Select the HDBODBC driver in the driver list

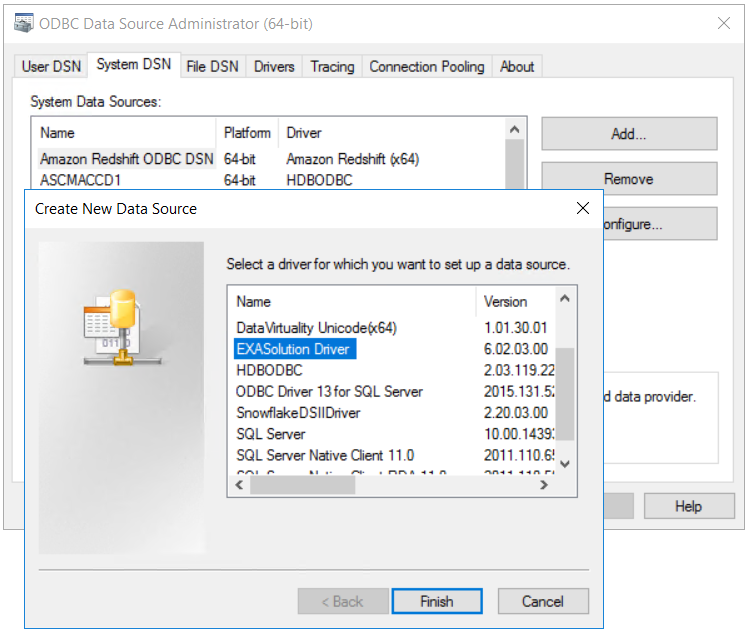(x=270, y=370)
